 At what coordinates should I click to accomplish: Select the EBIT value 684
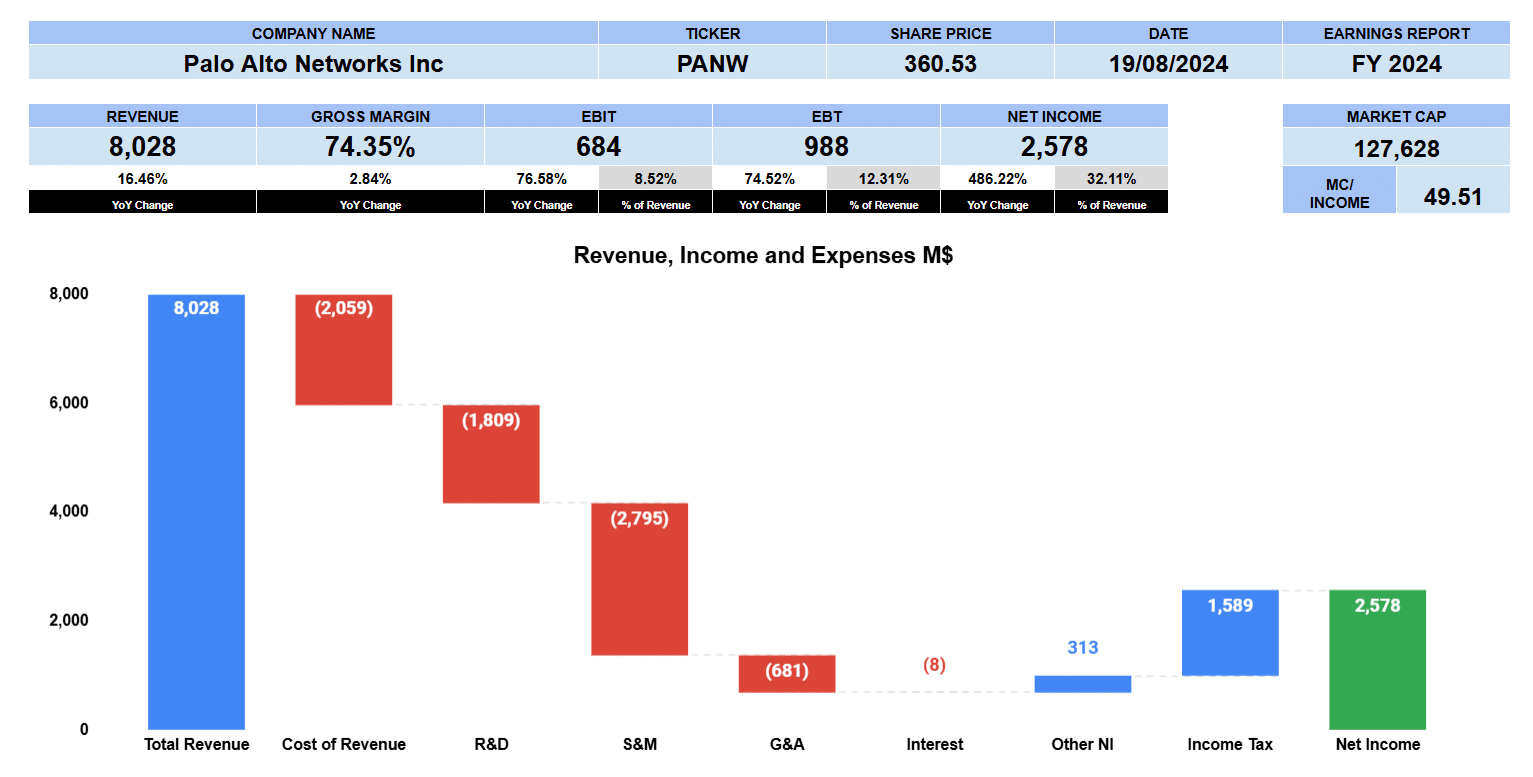click(598, 147)
